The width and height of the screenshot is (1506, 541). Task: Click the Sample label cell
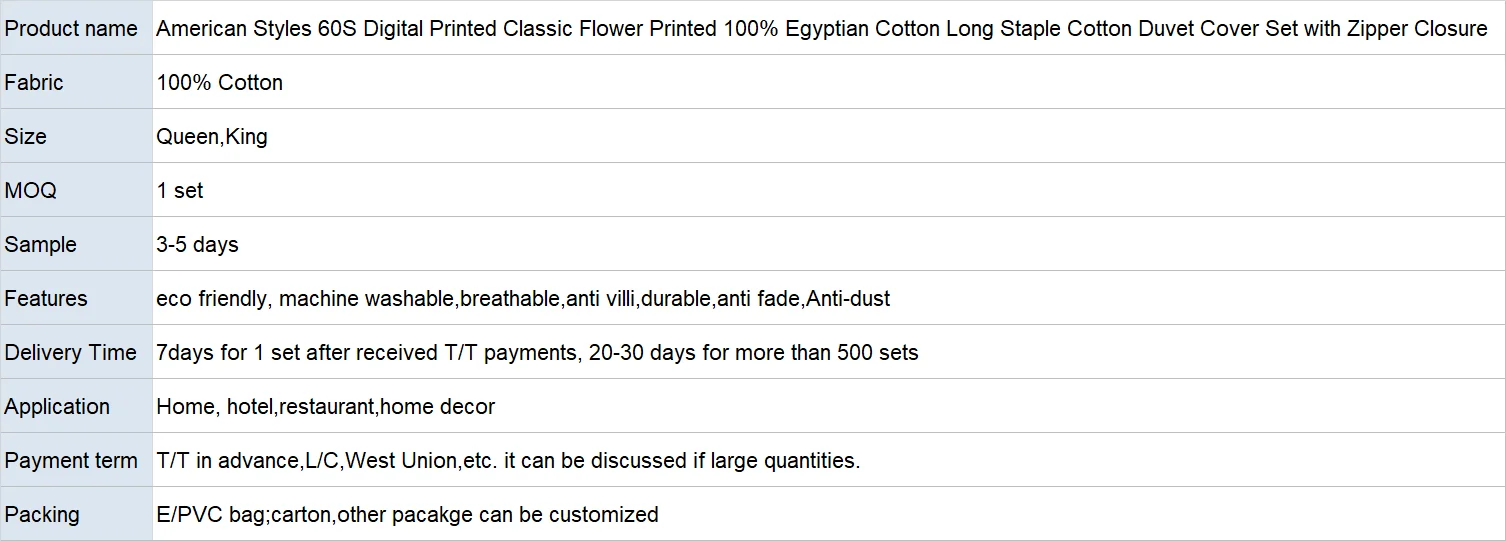tap(40, 245)
